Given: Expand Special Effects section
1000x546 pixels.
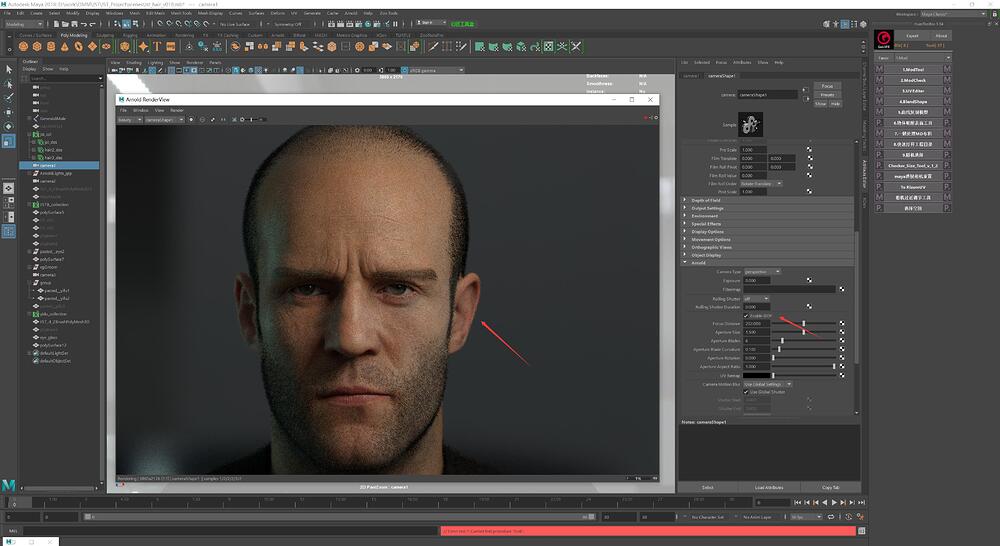Looking at the screenshot, I should tap(686, 224).
